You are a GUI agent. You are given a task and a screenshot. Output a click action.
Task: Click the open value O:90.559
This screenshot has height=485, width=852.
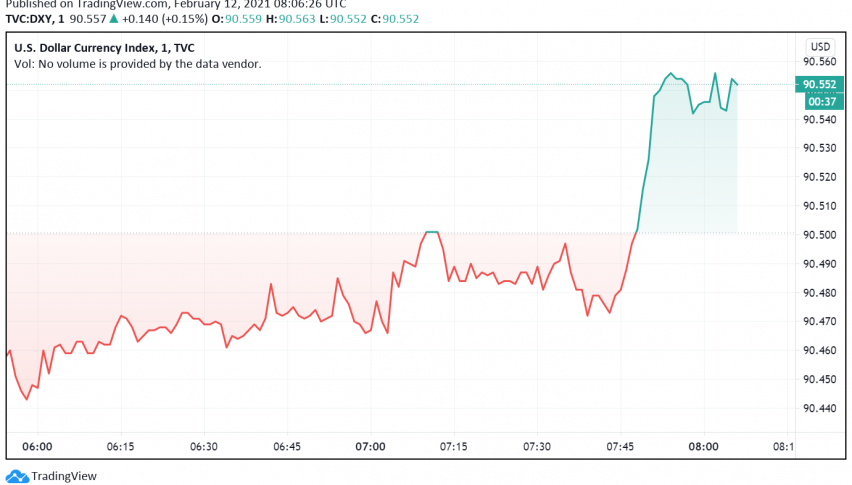(237, 19)
